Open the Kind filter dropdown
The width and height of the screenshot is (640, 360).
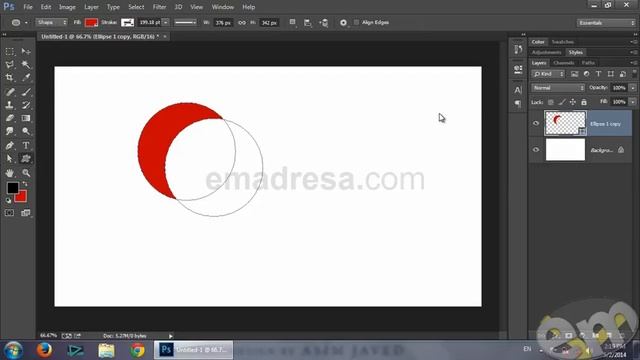(548, 74)
